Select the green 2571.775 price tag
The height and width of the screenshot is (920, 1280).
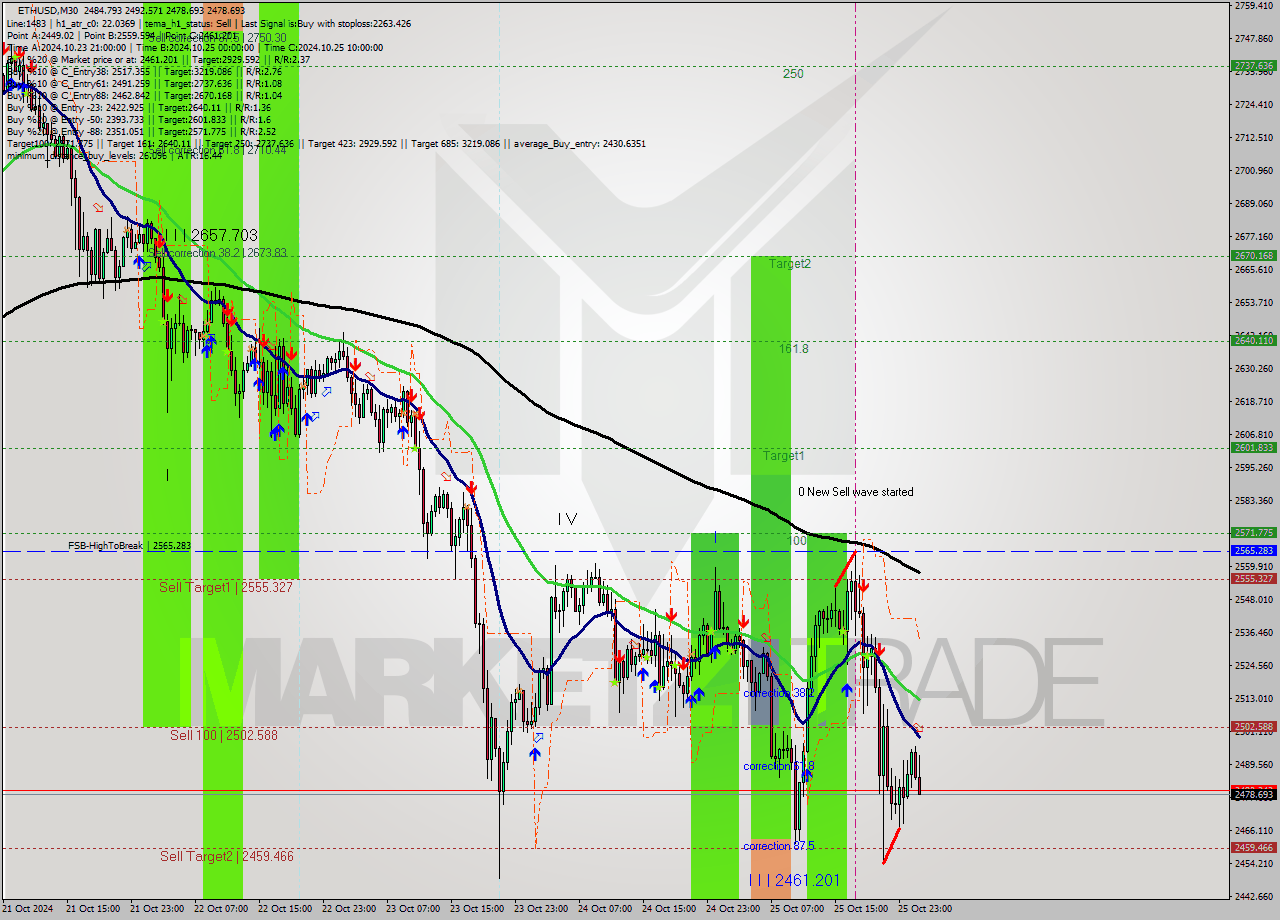pos(1254,533)
